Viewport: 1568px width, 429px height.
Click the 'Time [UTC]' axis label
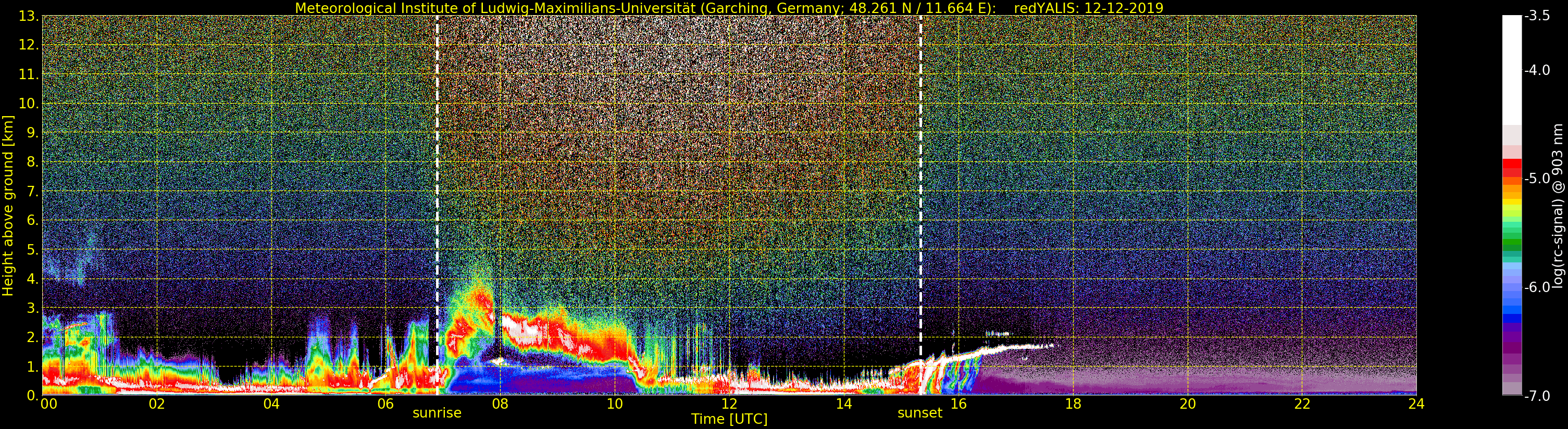click(x=729, y=419)
